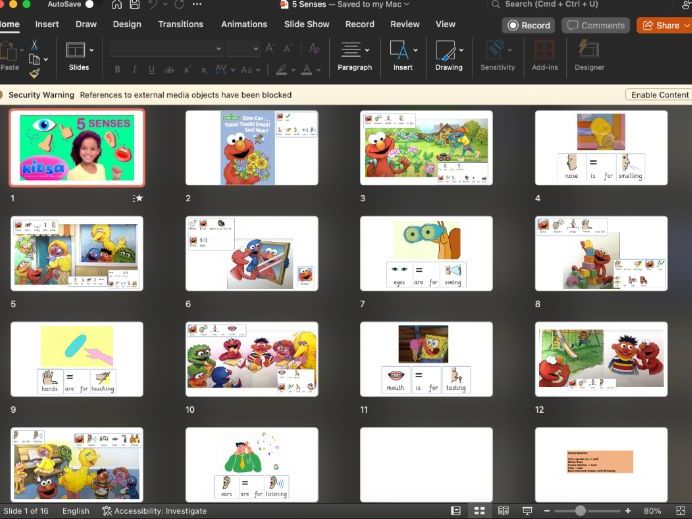Click the Cut scissors icon
Image resolution: width=692 pixels, height=519 pixels.
(34, 45)
